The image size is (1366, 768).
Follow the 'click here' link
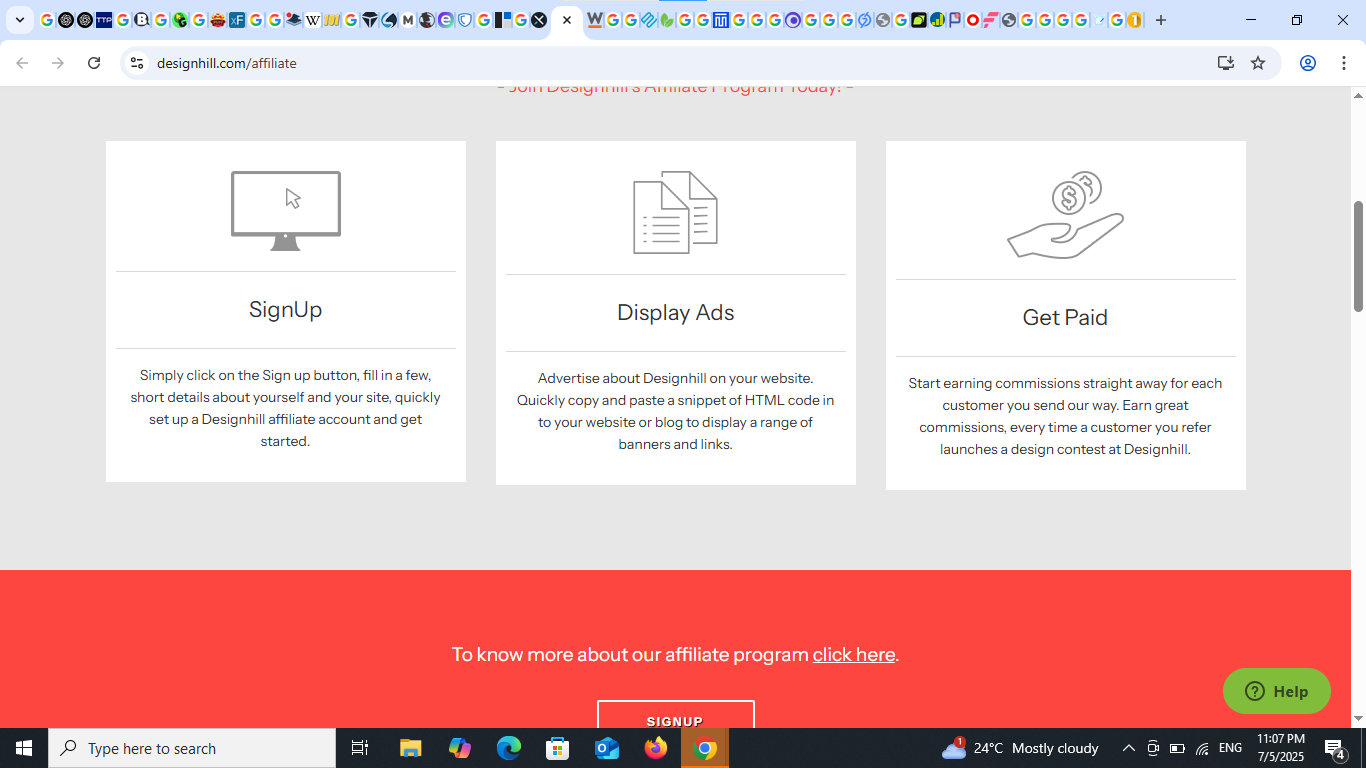(854, 655)
